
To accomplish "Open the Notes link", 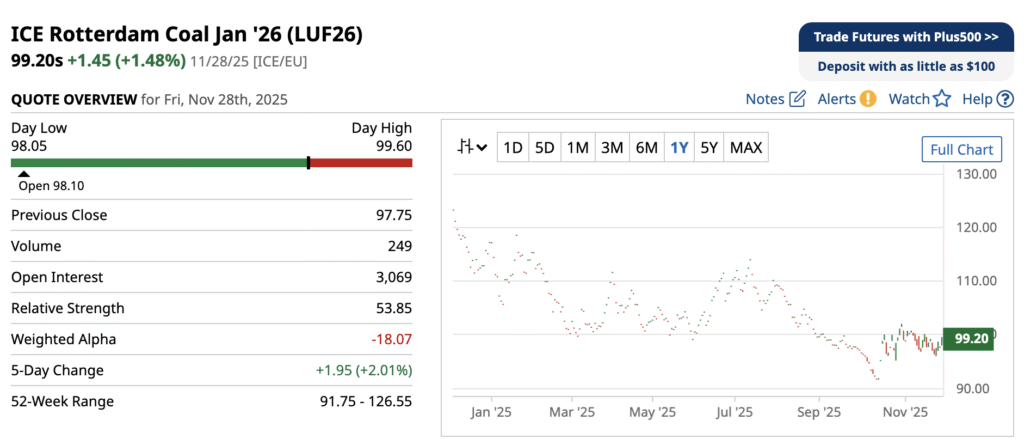I will coord(765,99).
